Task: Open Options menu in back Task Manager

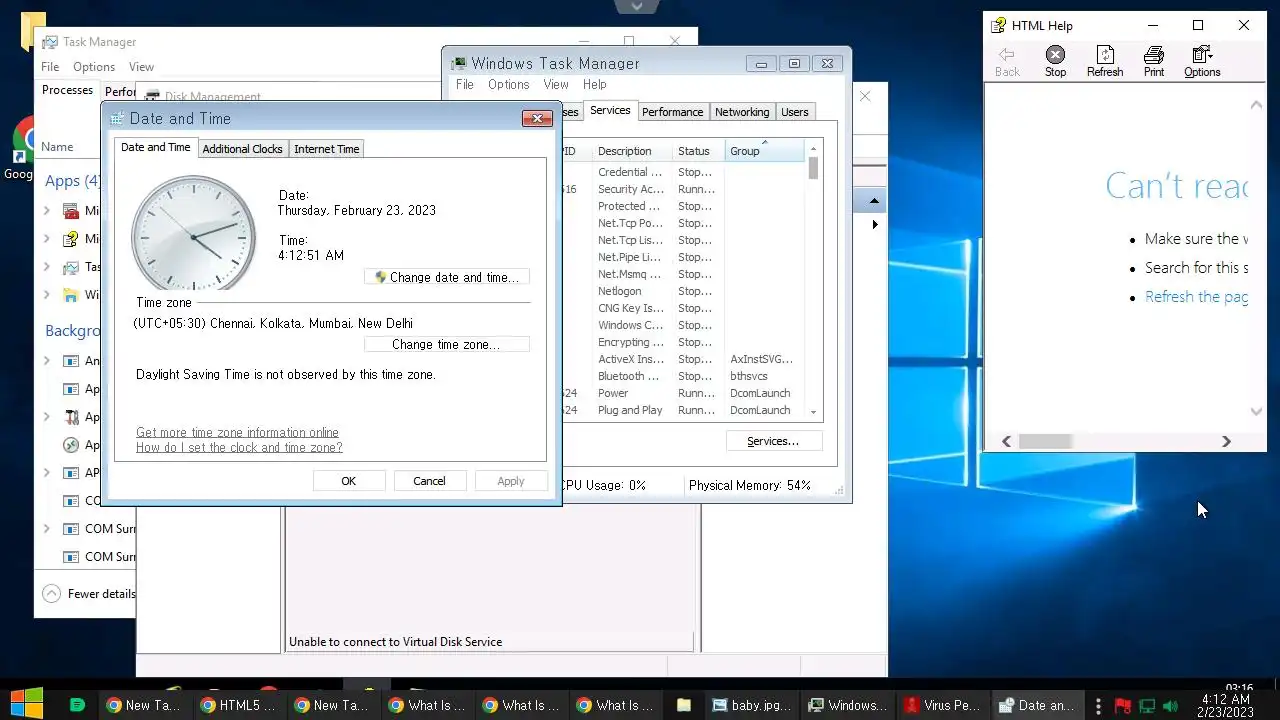Action: [94, 67]
